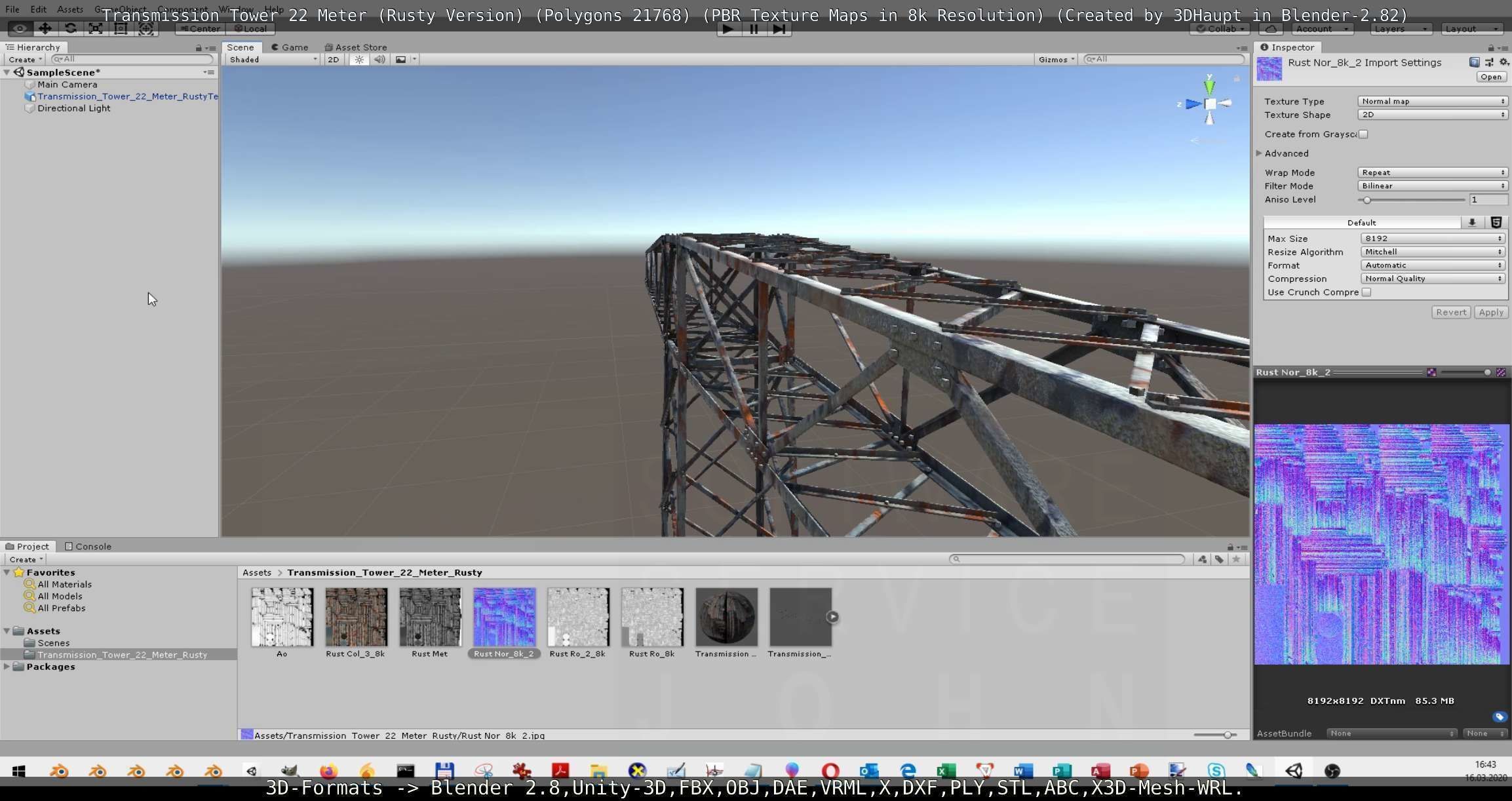
Task: Open Inspector preset selector icon
Action: [x=1489, y=62]
